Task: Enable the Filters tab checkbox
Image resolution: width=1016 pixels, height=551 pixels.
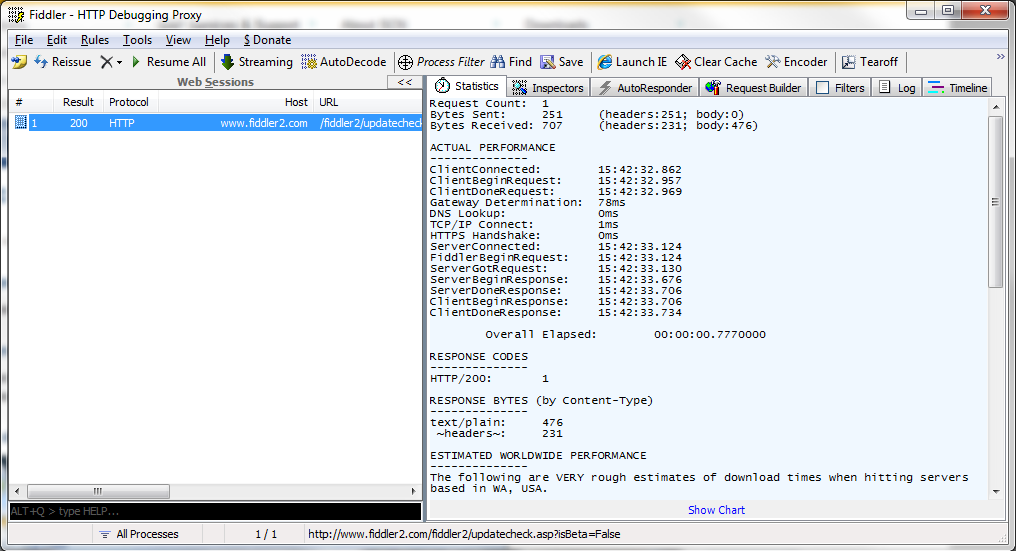Action: (x=822, y=88)
